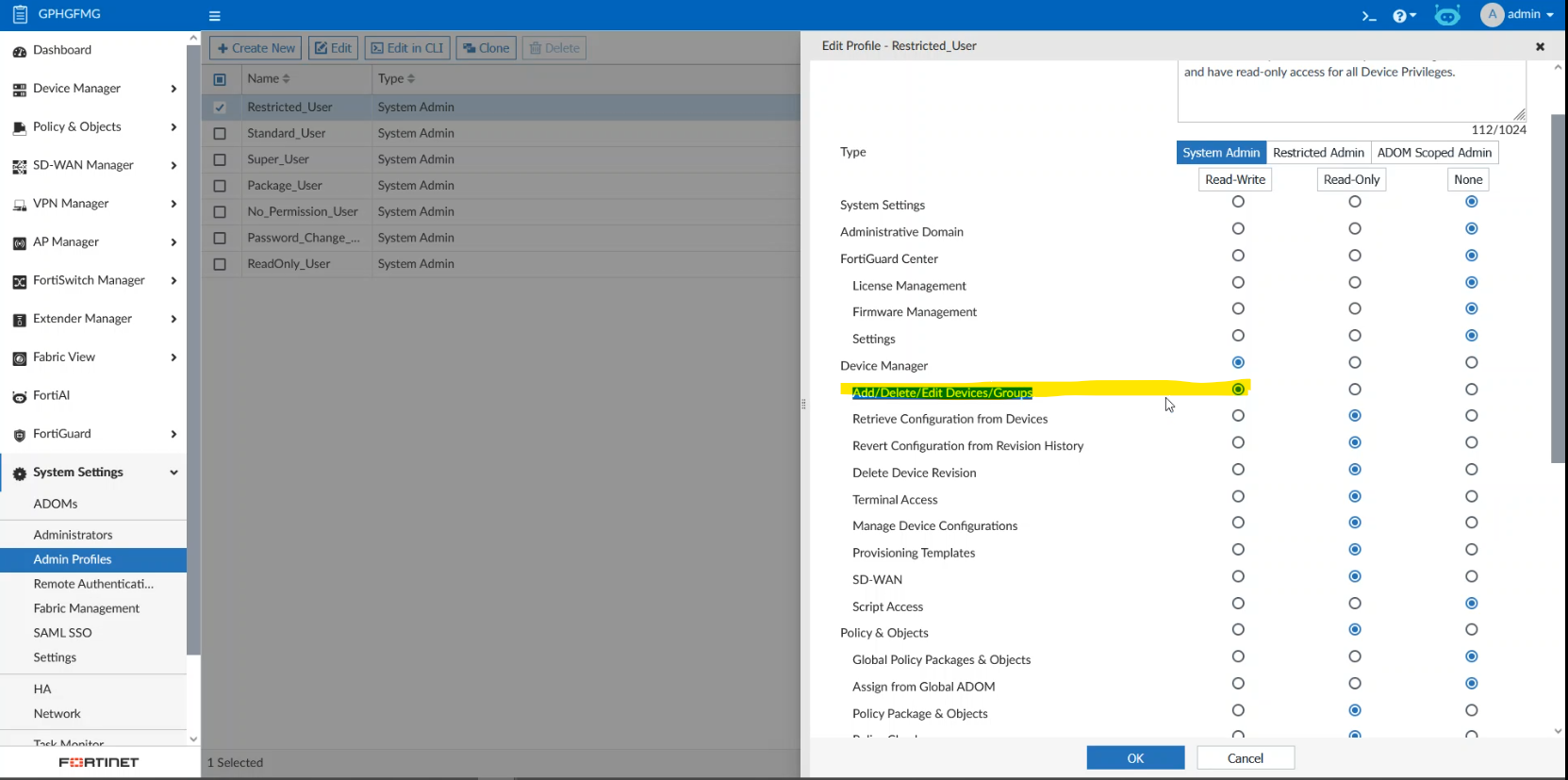Select the Admin Profiles menu item
Screen dimensions: 1568x780
click(x=93, y=559)
